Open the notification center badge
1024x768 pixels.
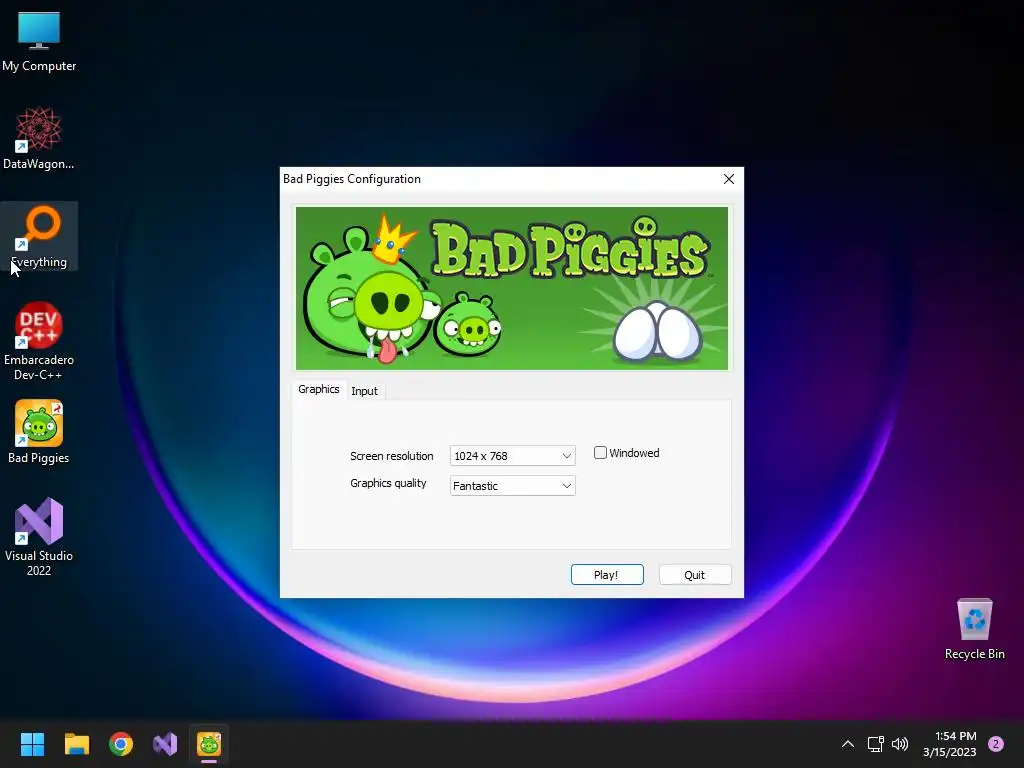(x=996, y=744)
